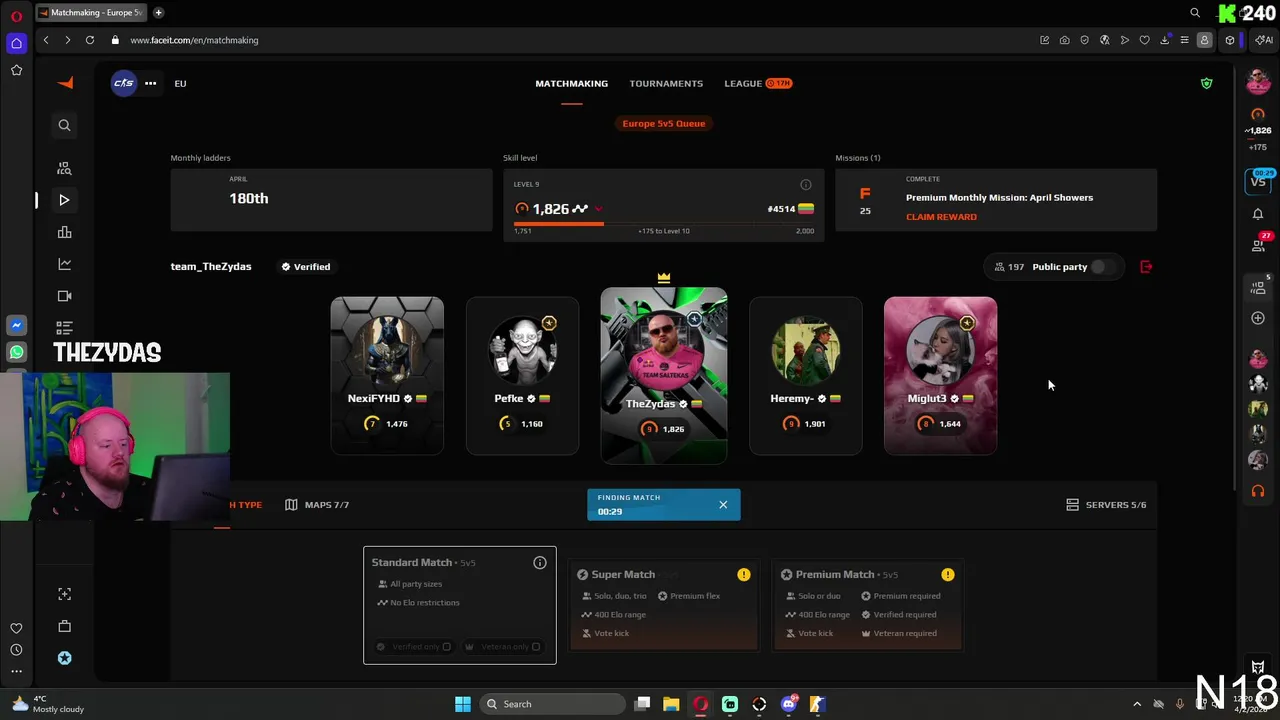Select the Matchmaking - Europe 5v5 browser tab
The width and height of the screenshot is (1280, 720).
[x=91, y=13]
